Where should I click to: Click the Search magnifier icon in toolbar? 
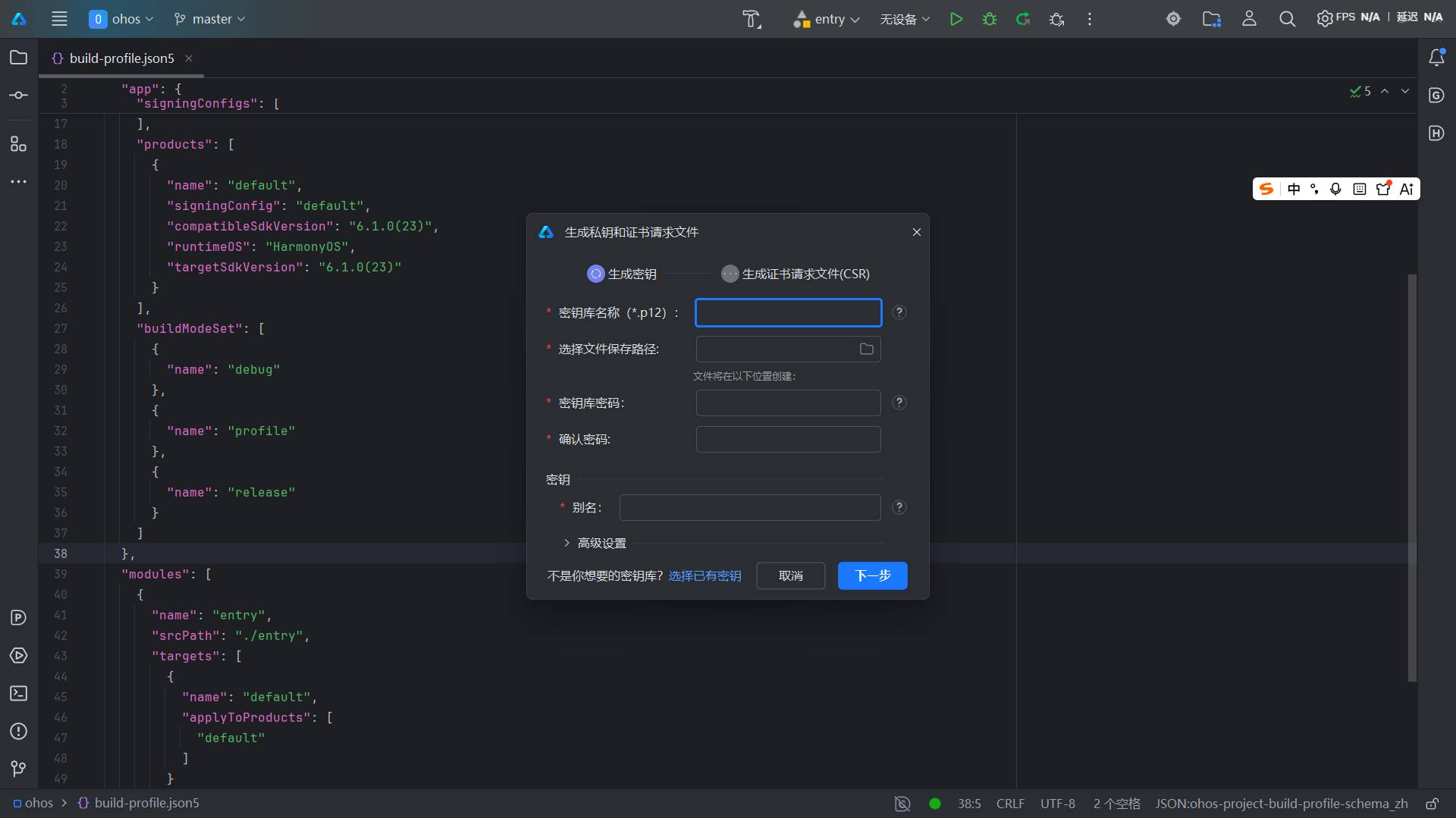point(1287,19)
